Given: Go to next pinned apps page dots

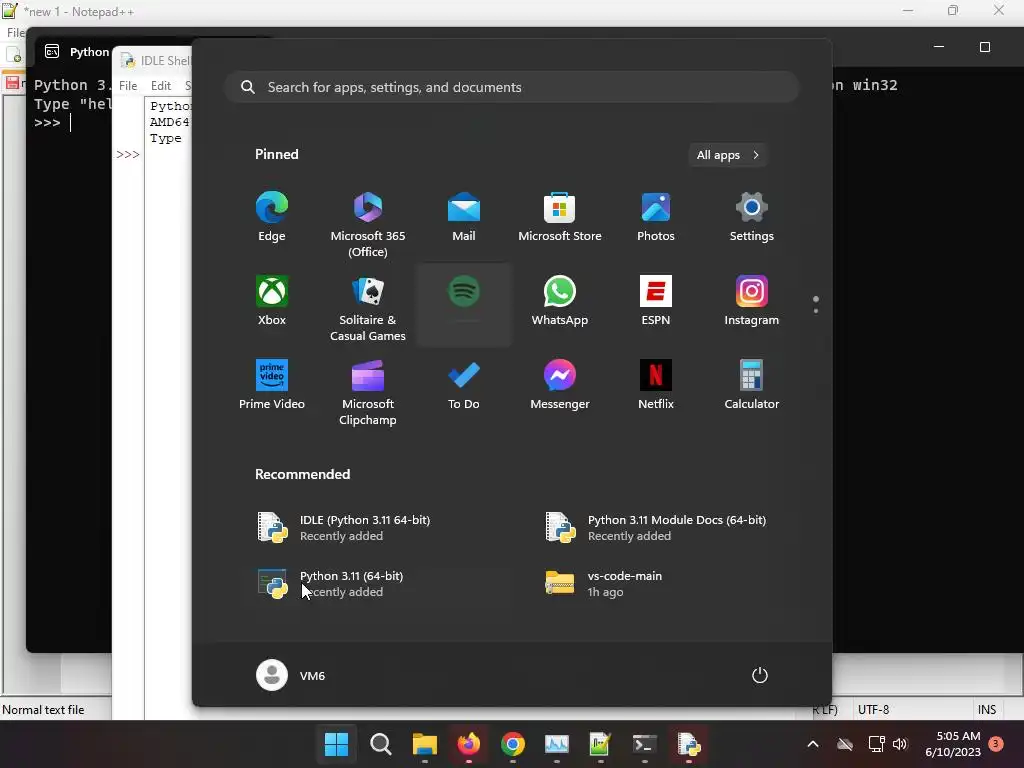Looking at the screenshot, I should (816, 305).
